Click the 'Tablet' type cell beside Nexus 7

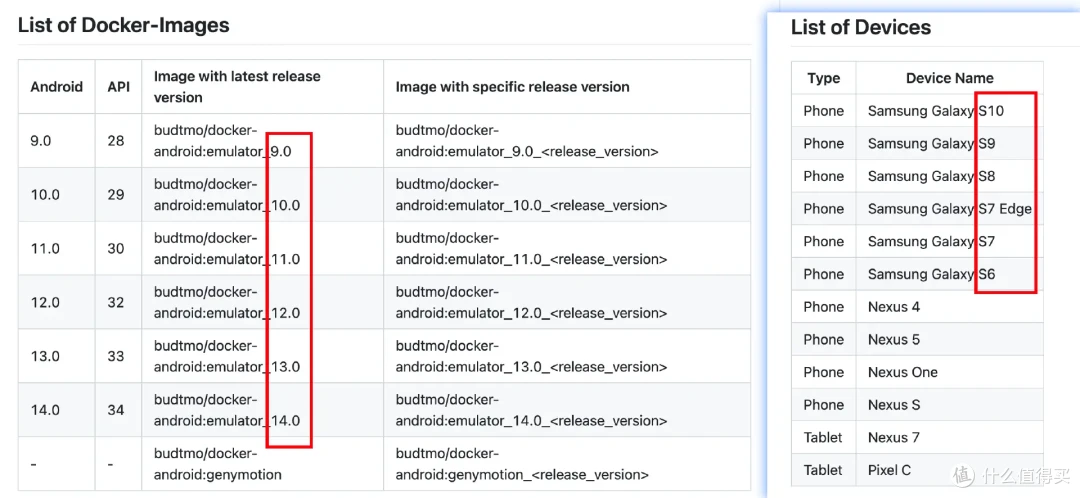(823, 437)
